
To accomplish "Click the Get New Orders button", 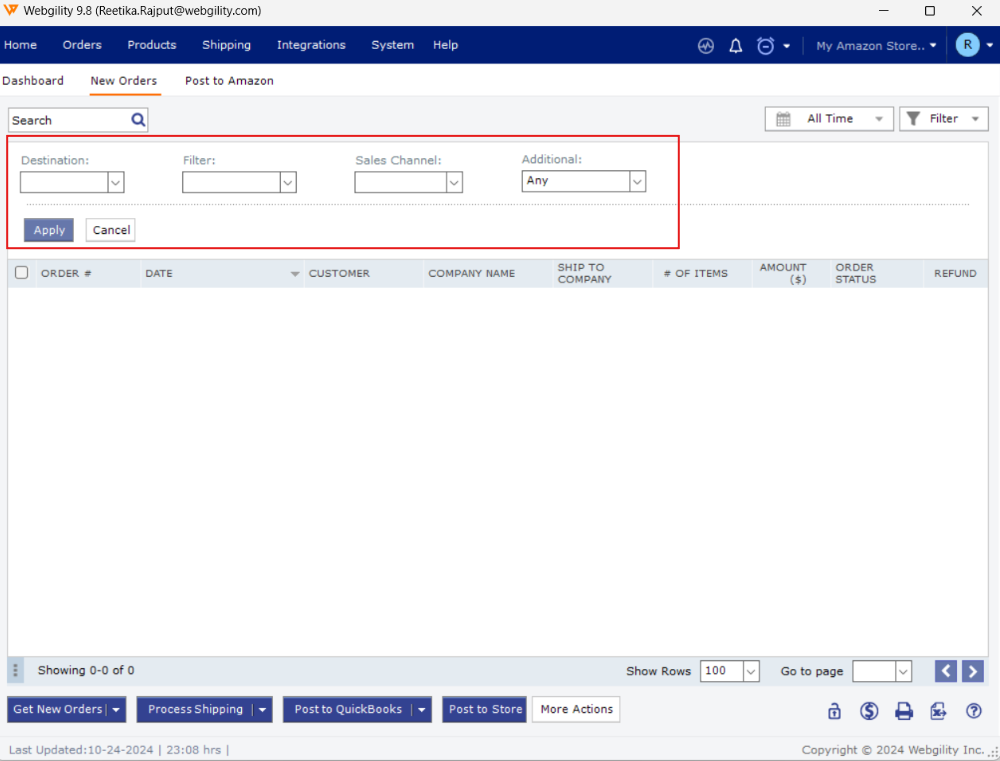I will pyautogui.click(x=57, y=710).
